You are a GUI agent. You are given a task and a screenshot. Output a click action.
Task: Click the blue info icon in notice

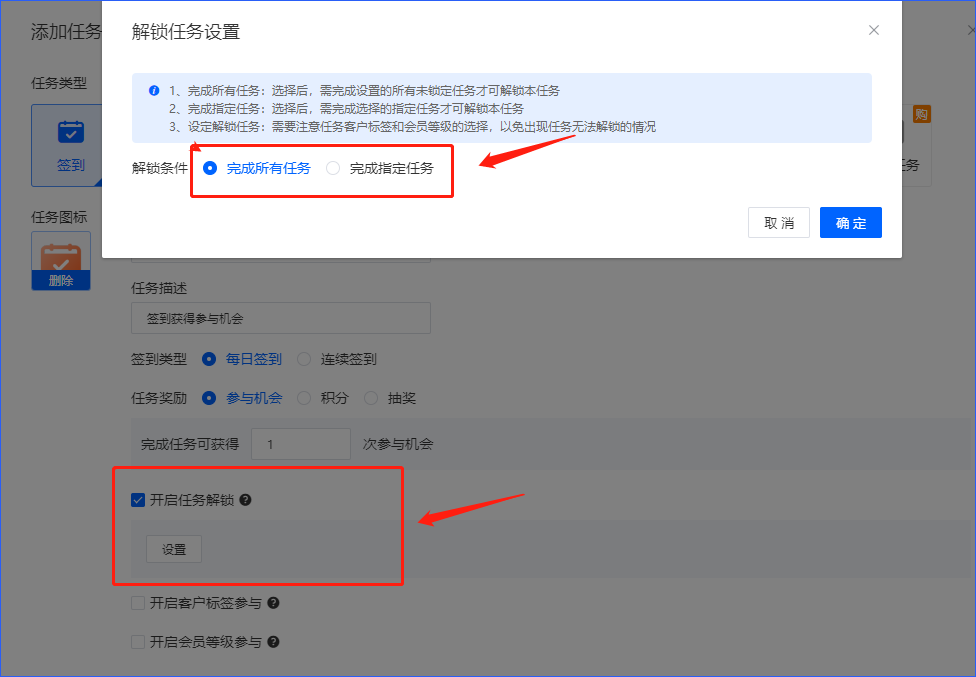(154, 91)
